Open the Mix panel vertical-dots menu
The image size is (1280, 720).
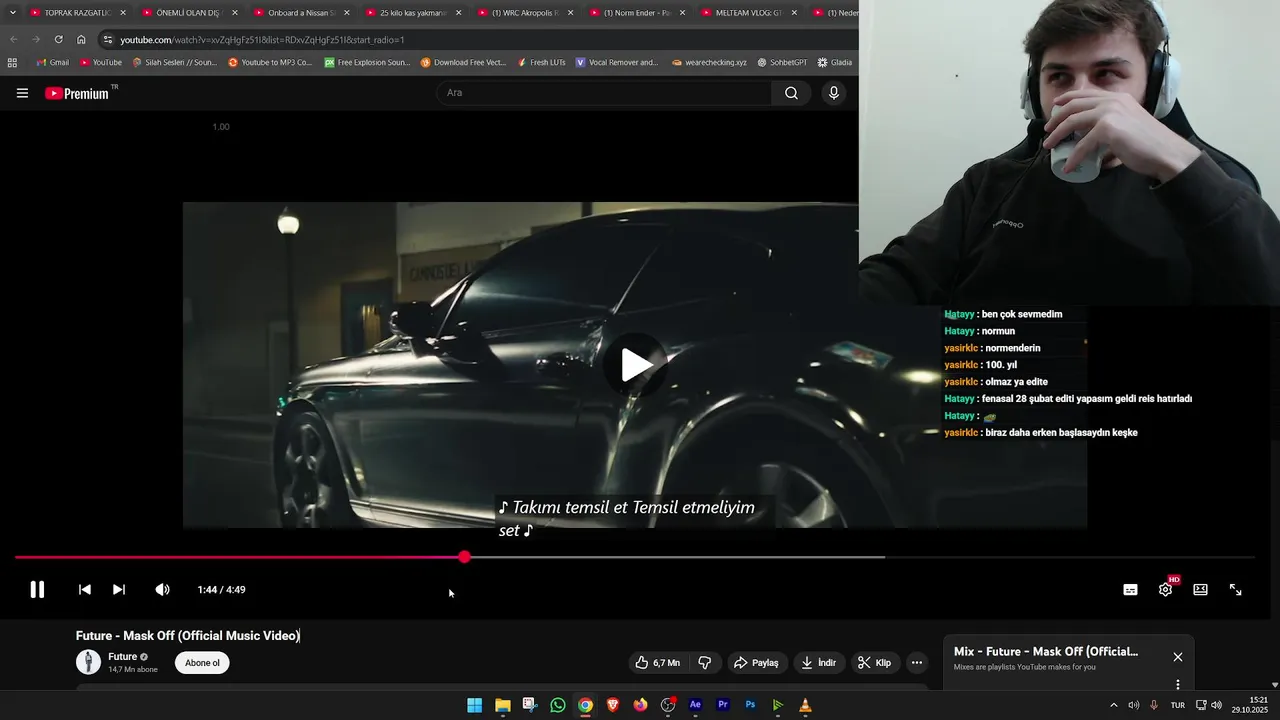click(x=1178, y=685)
